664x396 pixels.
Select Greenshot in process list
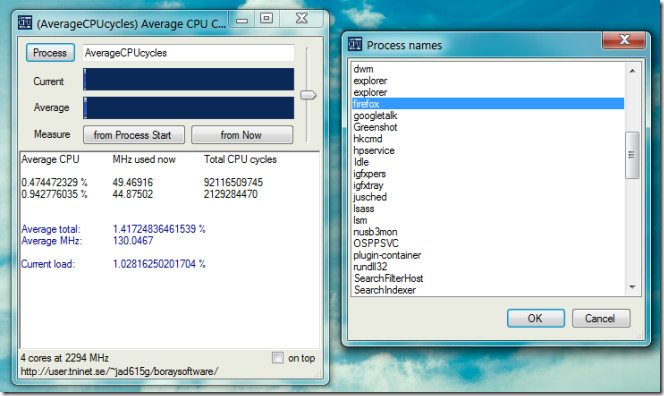pyautogui.click(x=488, y=127)
